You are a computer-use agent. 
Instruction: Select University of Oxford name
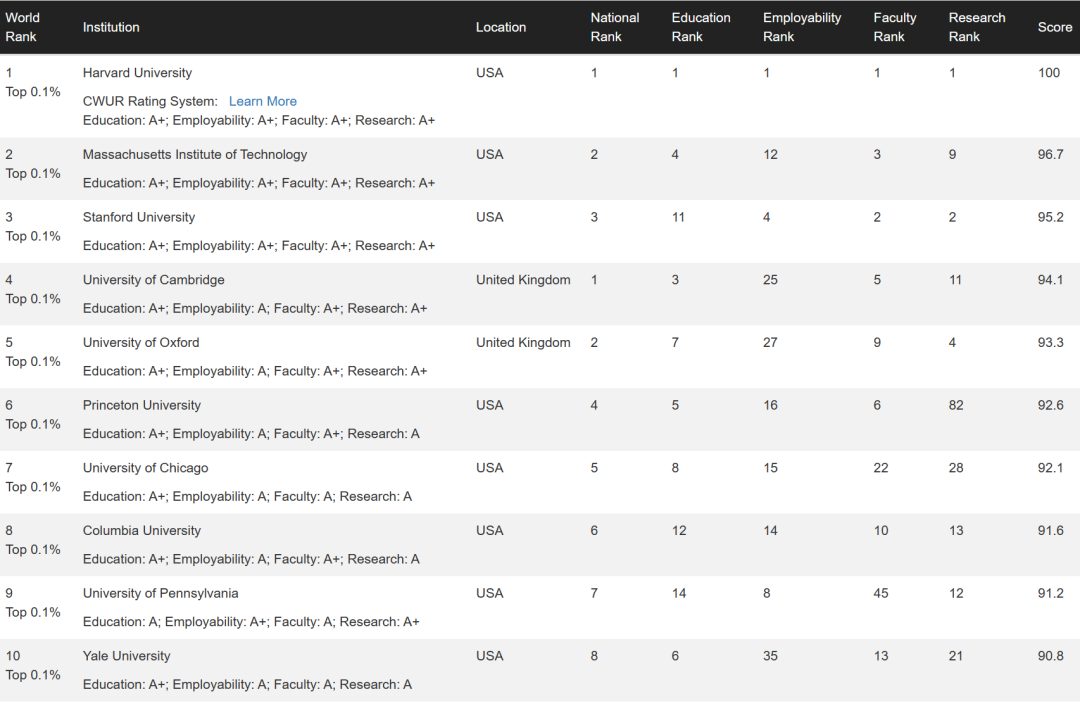(141, 343)
